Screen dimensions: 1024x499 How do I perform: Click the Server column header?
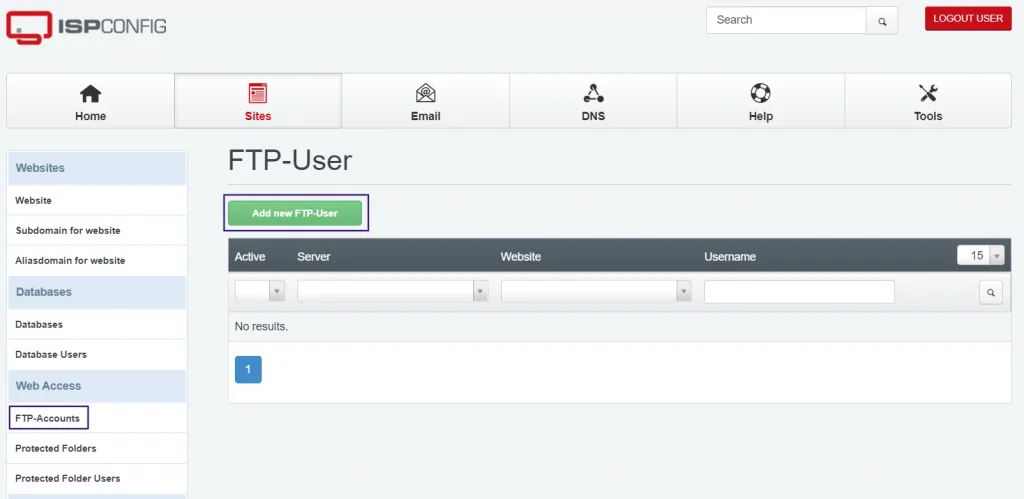coord(313,257)
